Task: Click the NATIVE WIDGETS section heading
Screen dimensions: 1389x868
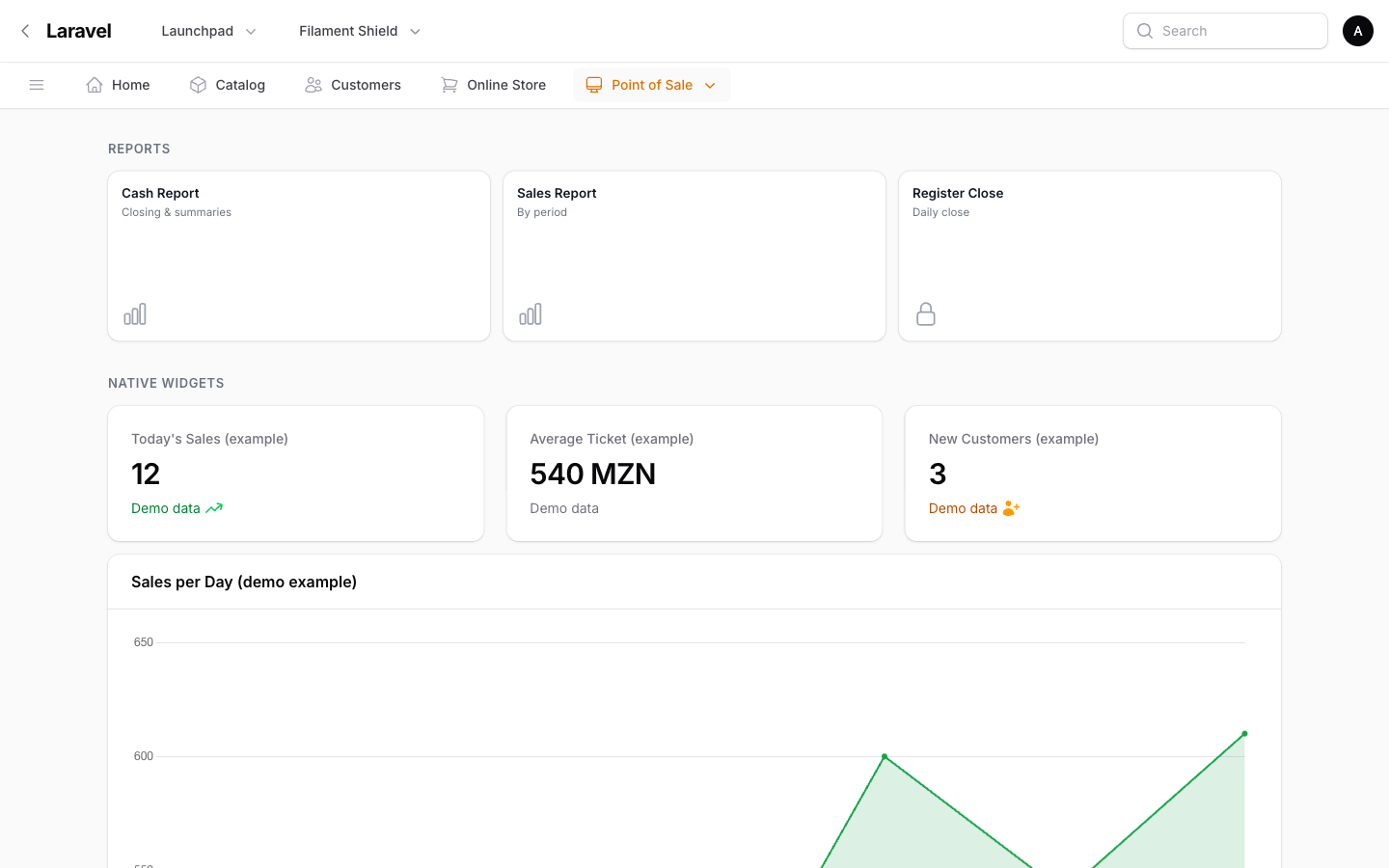Action: pyautogui.click(x=166, y=383)
